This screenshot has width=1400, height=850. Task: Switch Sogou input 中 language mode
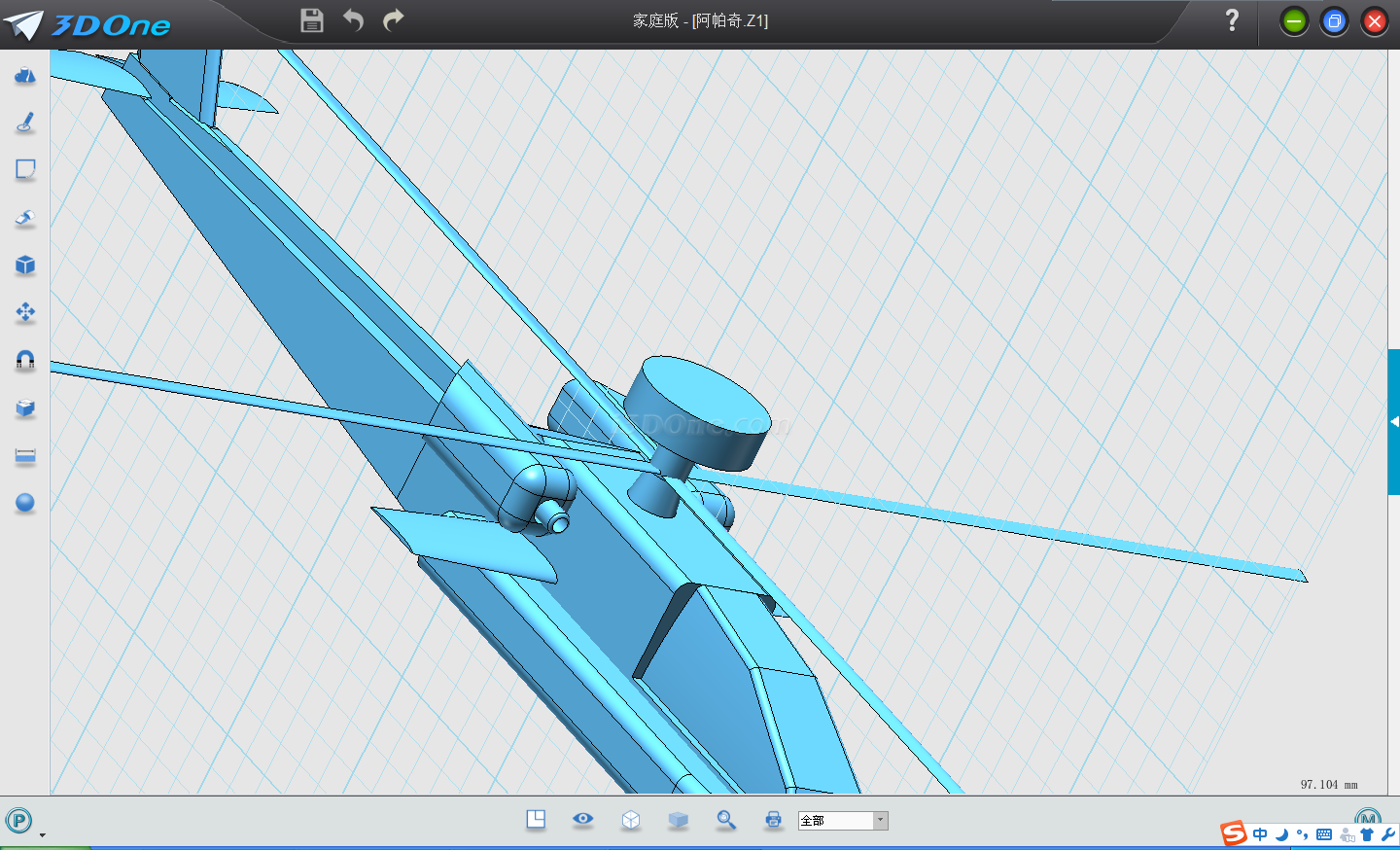pyautogui.click(x=1260, y=834)
